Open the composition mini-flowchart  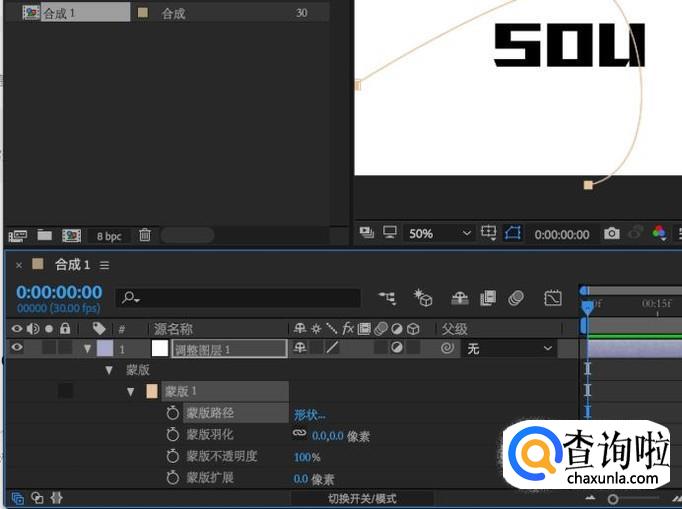coord(387,298)
